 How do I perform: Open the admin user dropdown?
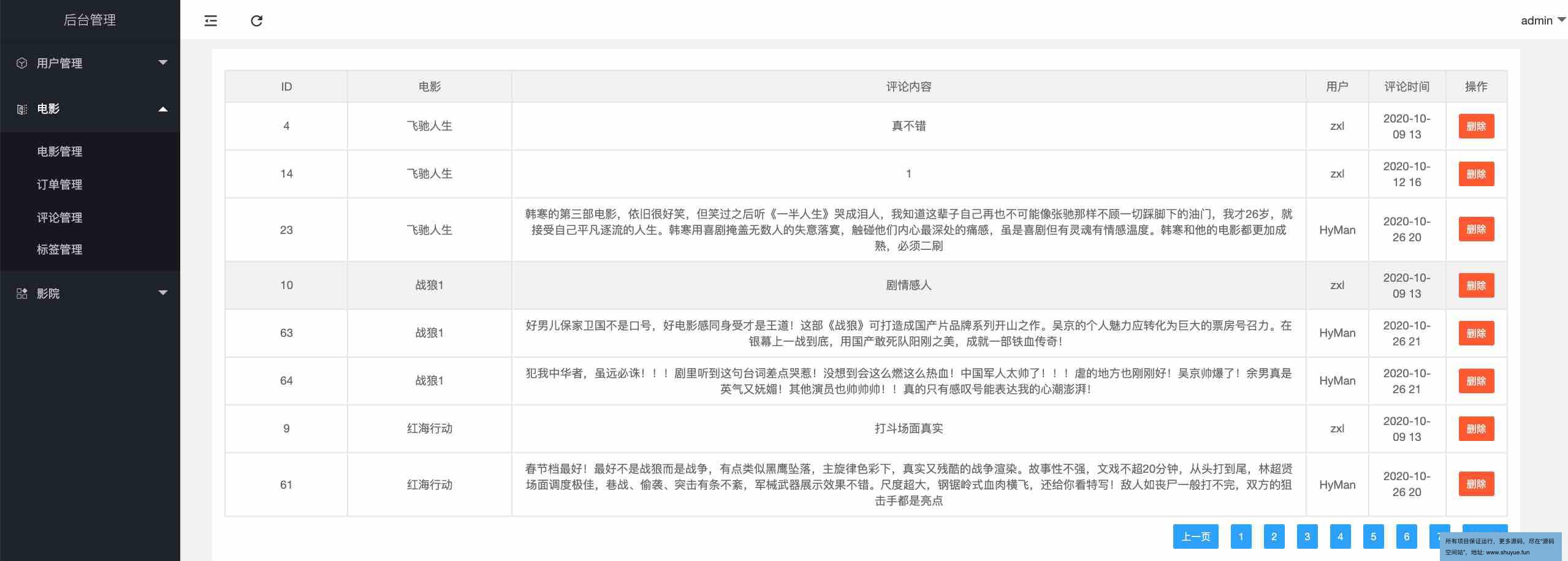click(1542, 21)
